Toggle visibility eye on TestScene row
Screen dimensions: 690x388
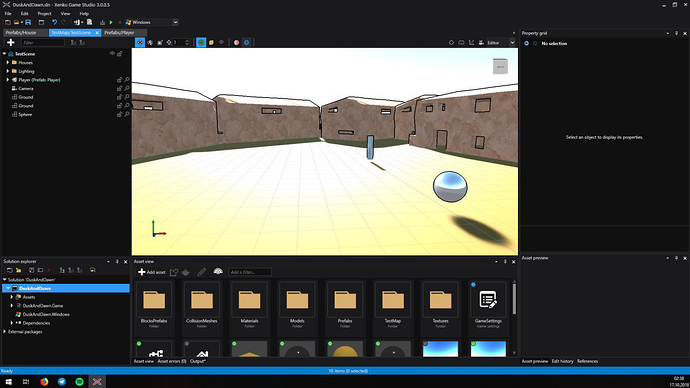point(112,54)
